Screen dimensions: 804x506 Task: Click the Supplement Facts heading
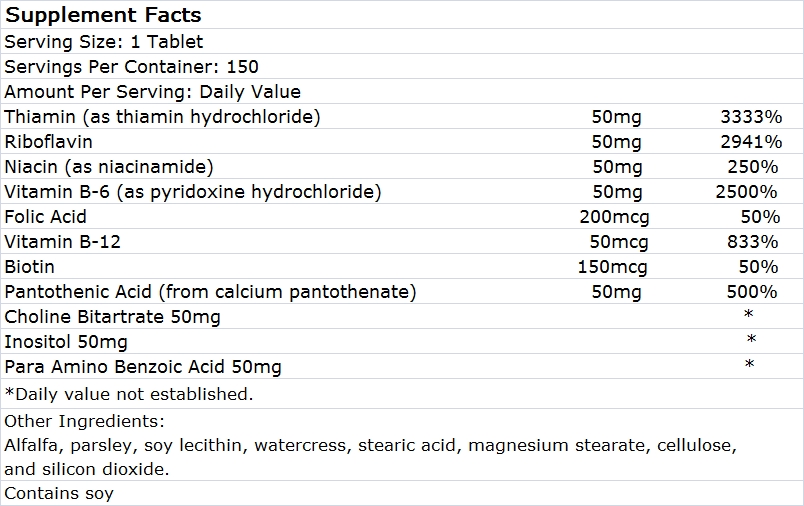pyautogui.click(x=103, y=15)
